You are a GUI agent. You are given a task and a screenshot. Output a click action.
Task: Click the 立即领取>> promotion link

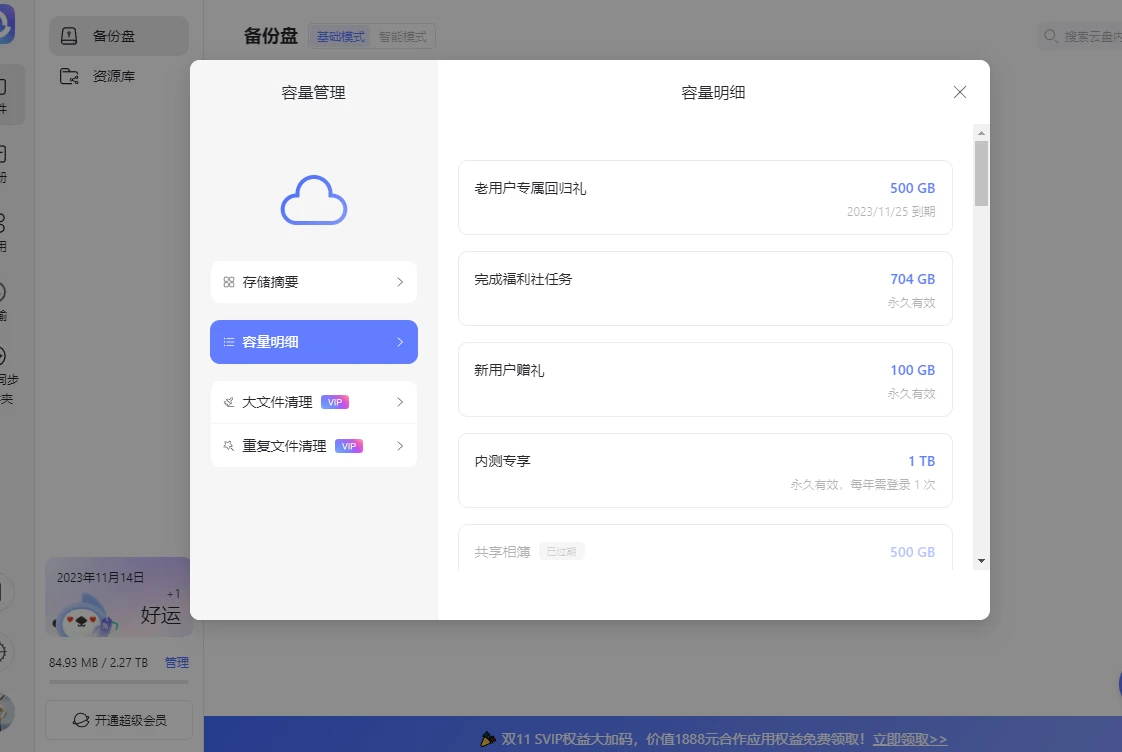click(909, 740)
